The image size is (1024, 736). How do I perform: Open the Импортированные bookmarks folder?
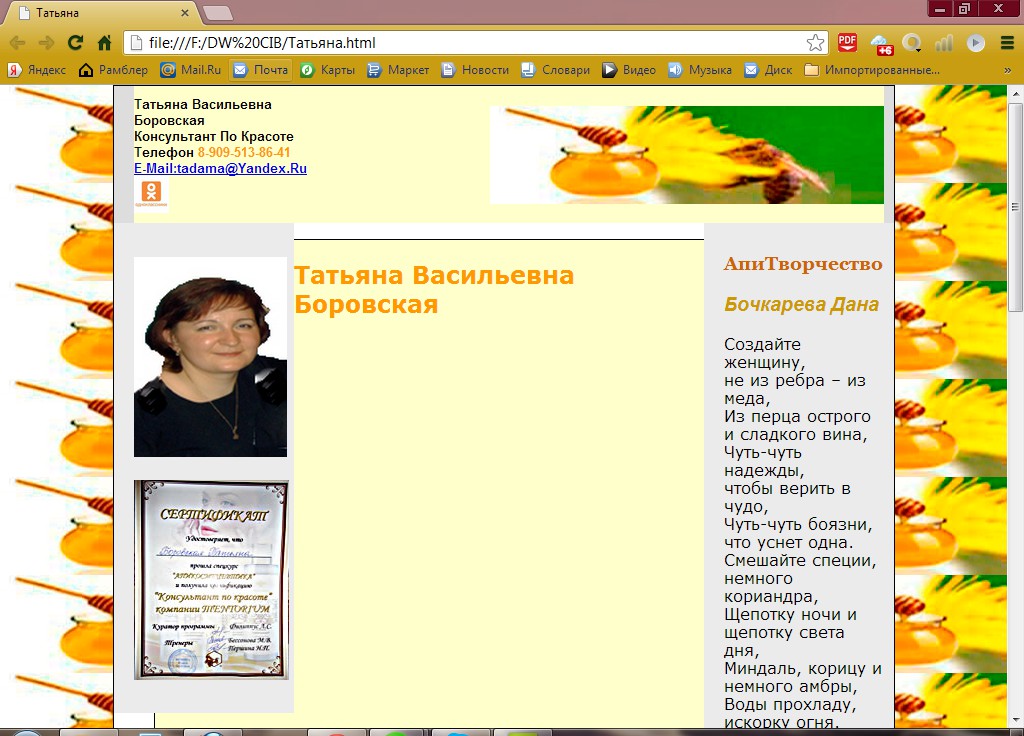coord(872,70)
